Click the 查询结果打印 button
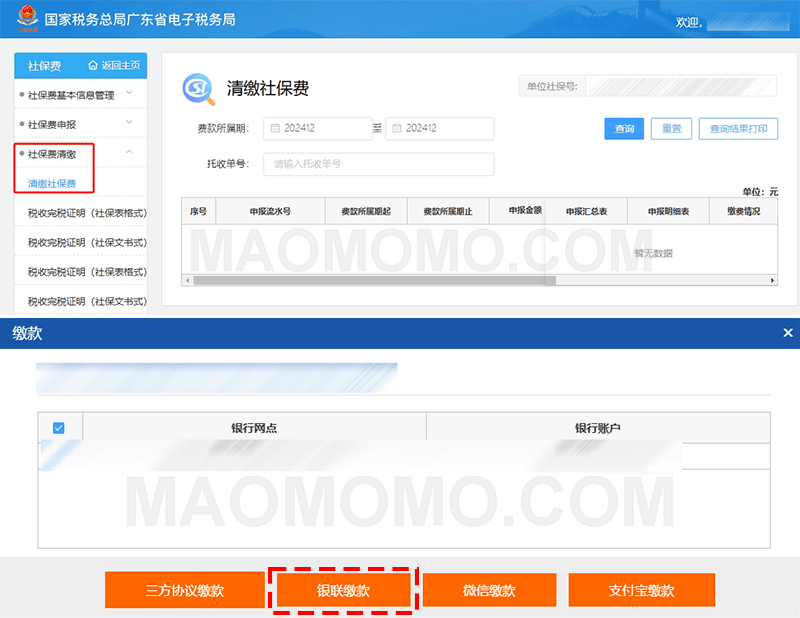This screenshot has height=618, width=800. pos(738,129)
